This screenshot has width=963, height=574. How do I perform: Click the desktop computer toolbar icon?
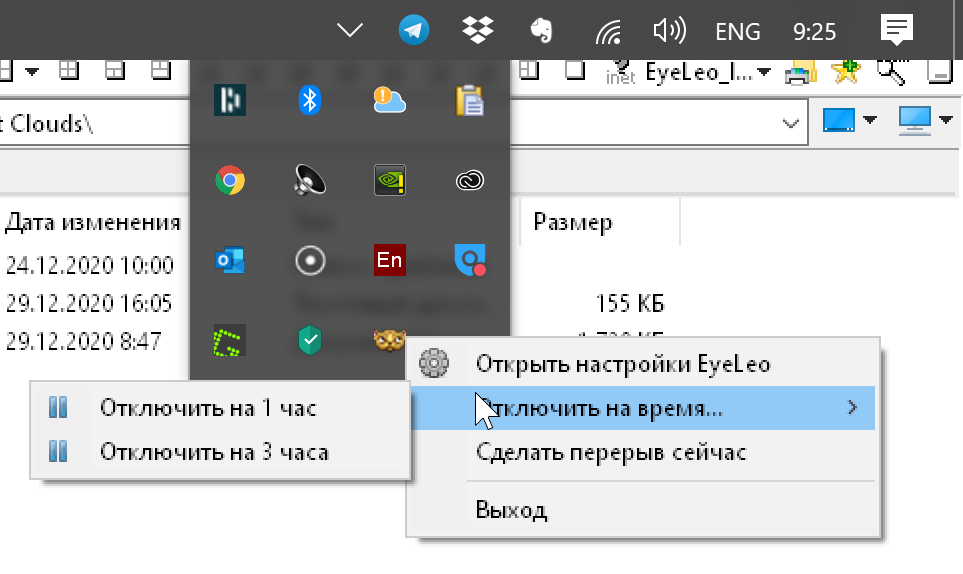914,120
